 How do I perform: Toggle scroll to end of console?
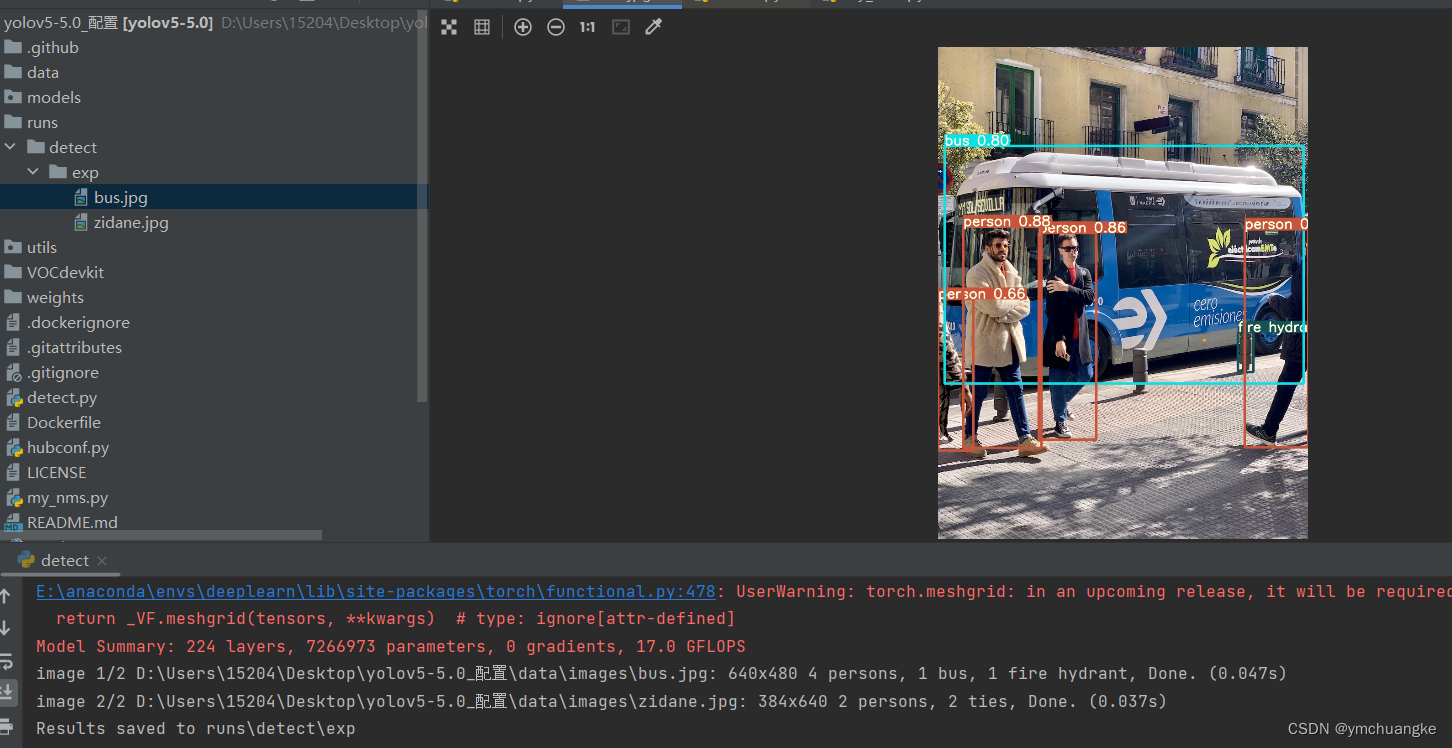pyautogui.click(x=6, y=692)
